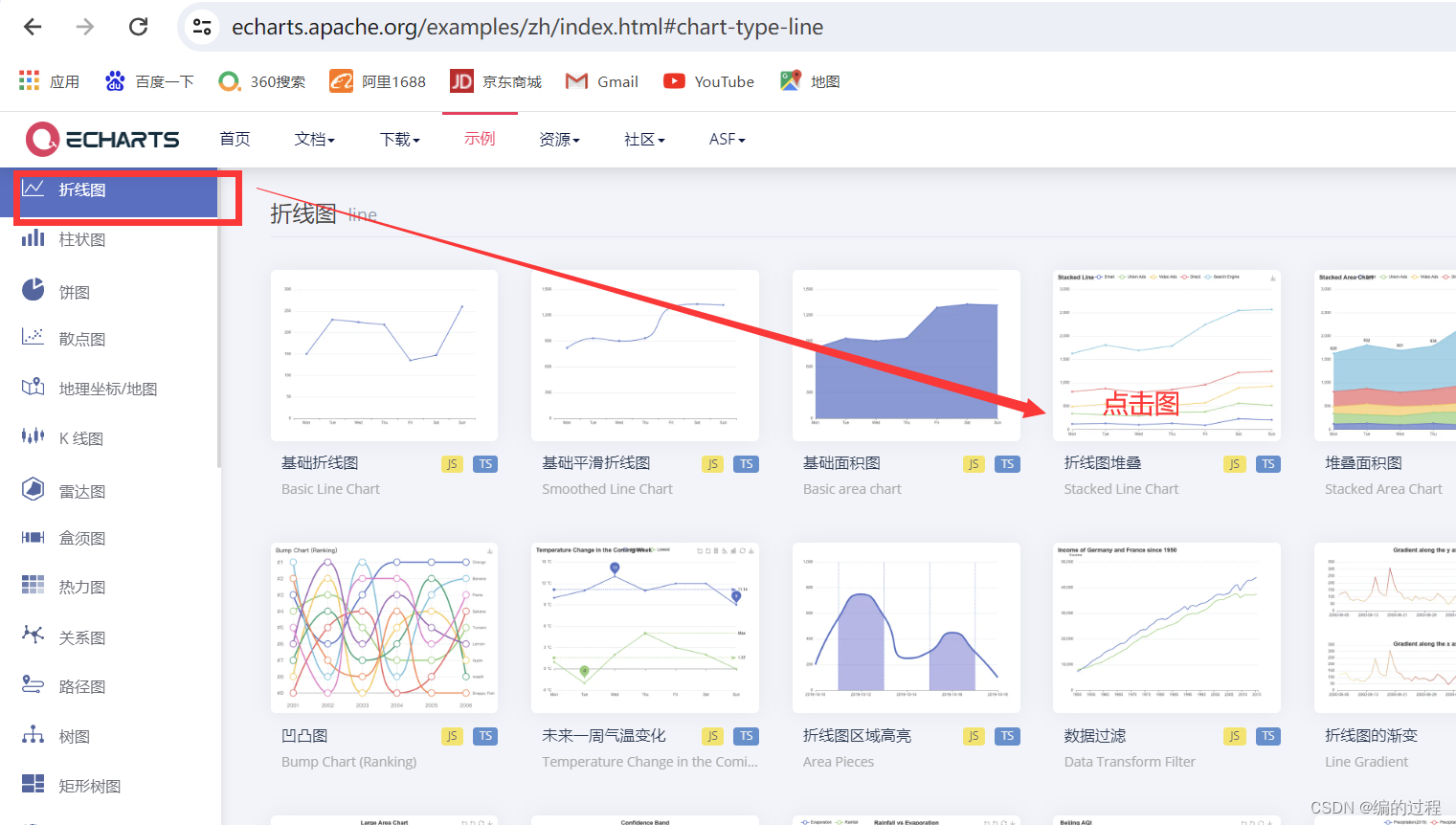Open the YouTube bookmark
1456x825 pixels.
[x=708, y=81]
